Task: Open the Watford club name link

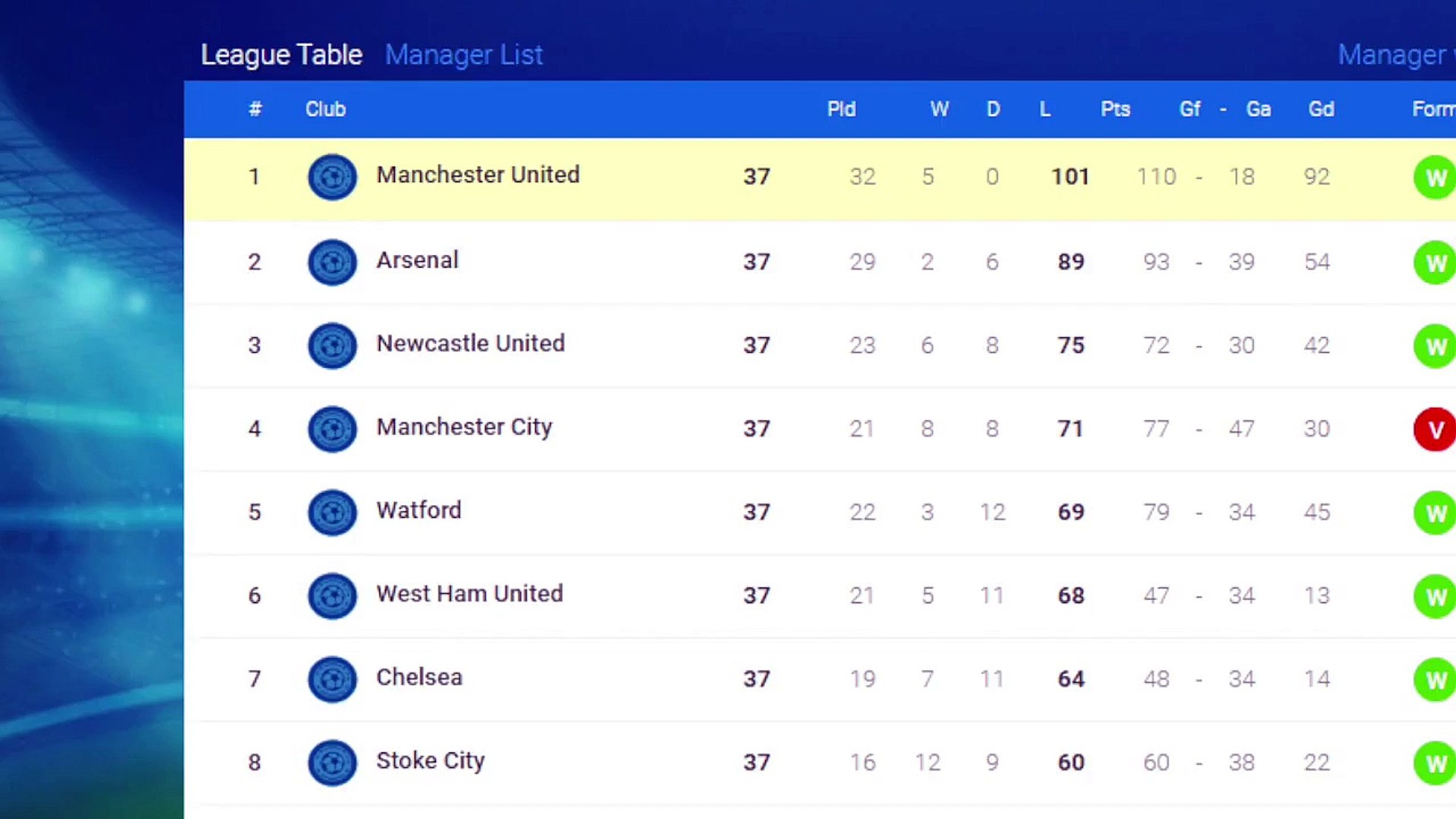Action: [419, 510]
